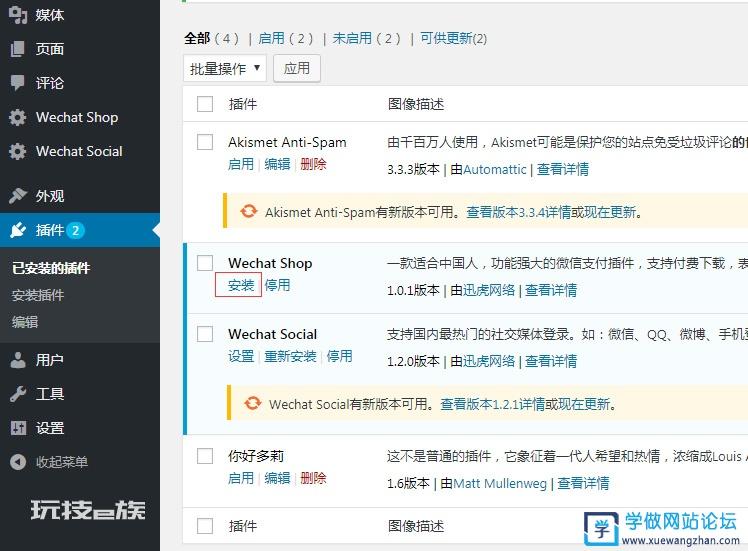The image size is (748, 551).
Task: Check the Akismet Anti-Spam plugin checkbox
Action: [x=205, y=142]
